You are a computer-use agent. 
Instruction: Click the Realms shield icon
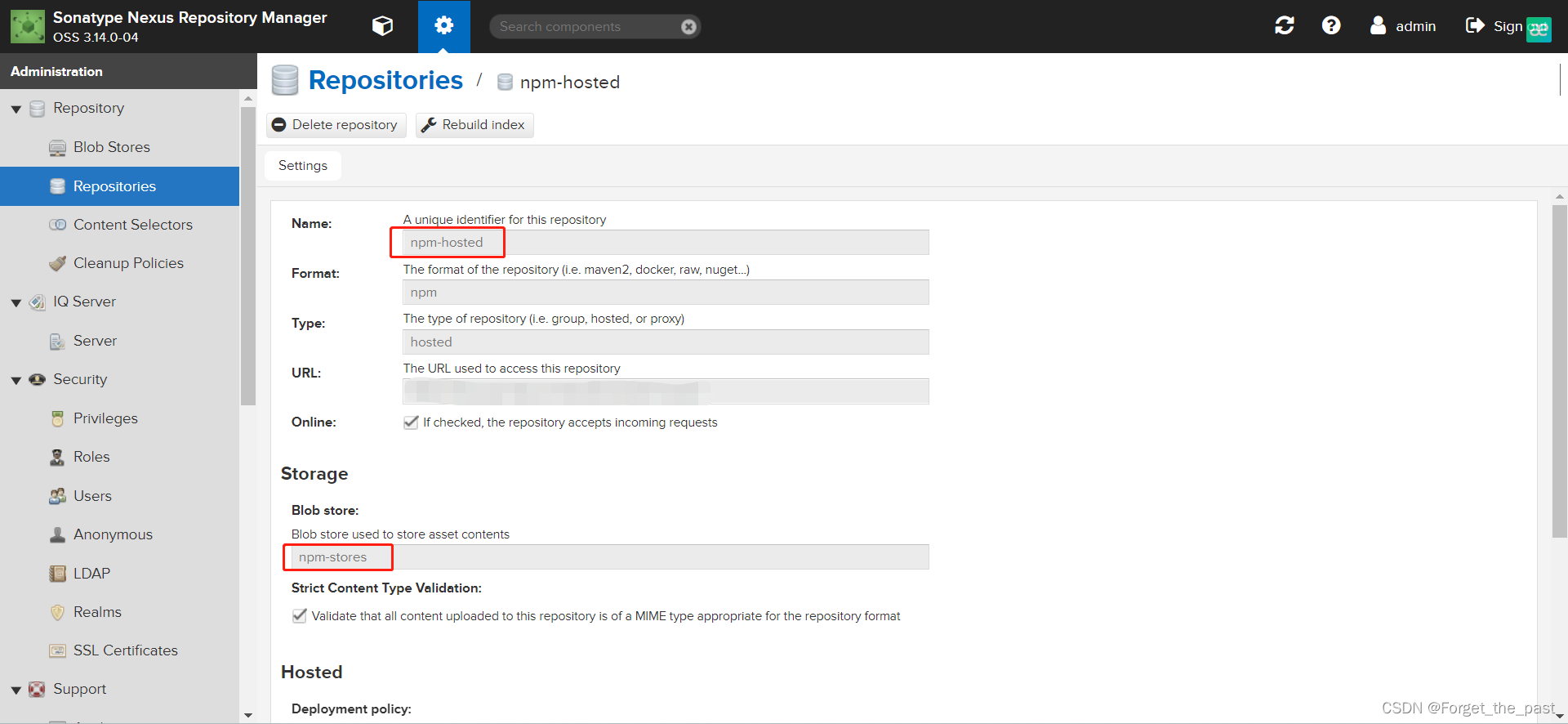coord(57,612)
